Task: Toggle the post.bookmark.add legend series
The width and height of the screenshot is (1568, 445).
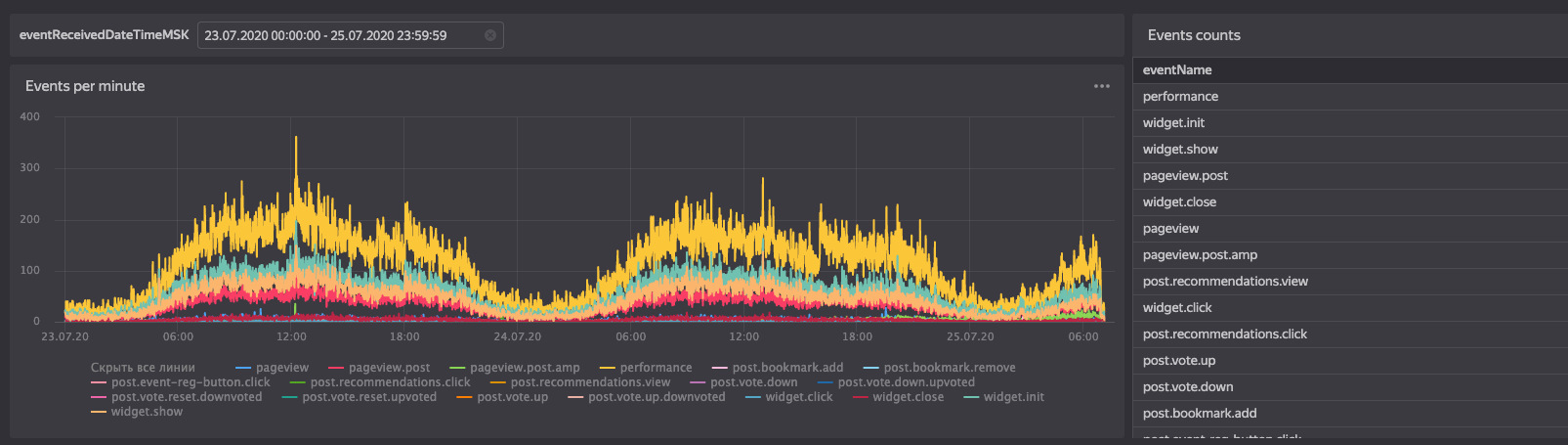Action: click(778, 368)
